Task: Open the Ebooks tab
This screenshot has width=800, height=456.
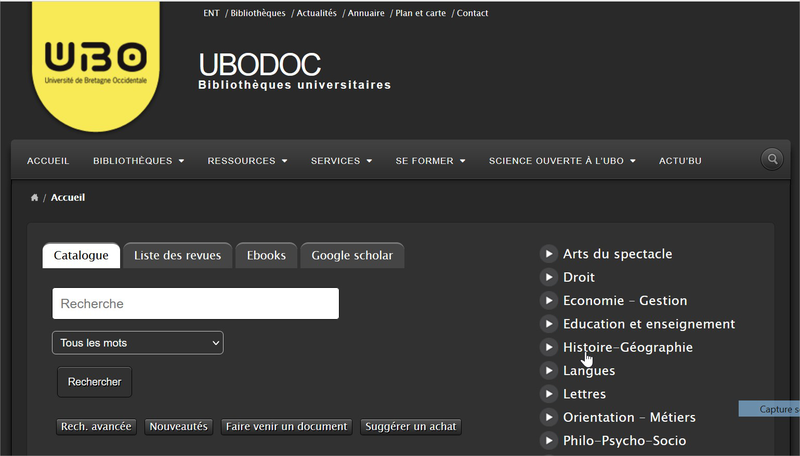Action: point(266,256)
